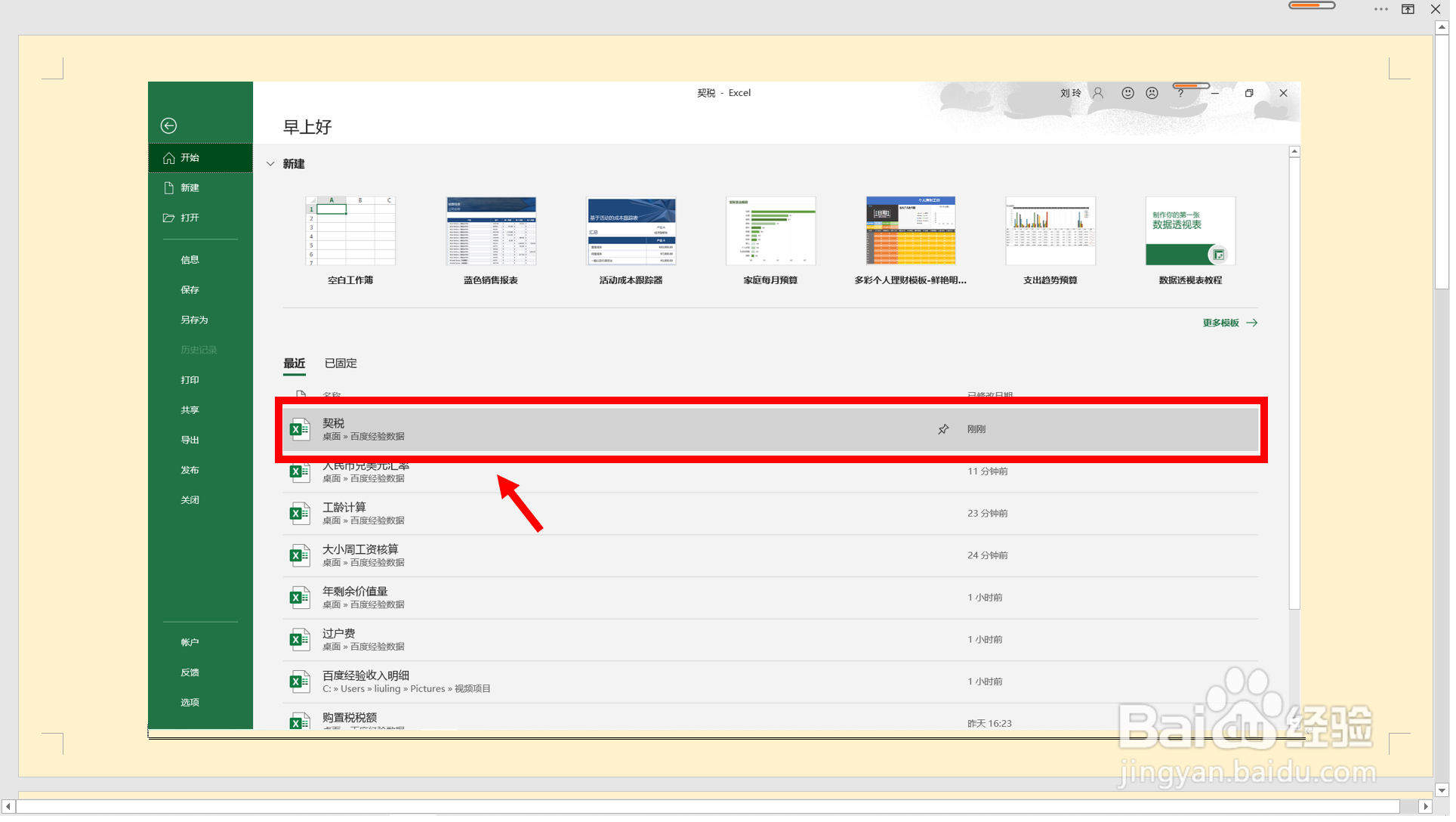Click the Excel list scrollbar up arrow

pyautogui.click(x=1300, y=152)
